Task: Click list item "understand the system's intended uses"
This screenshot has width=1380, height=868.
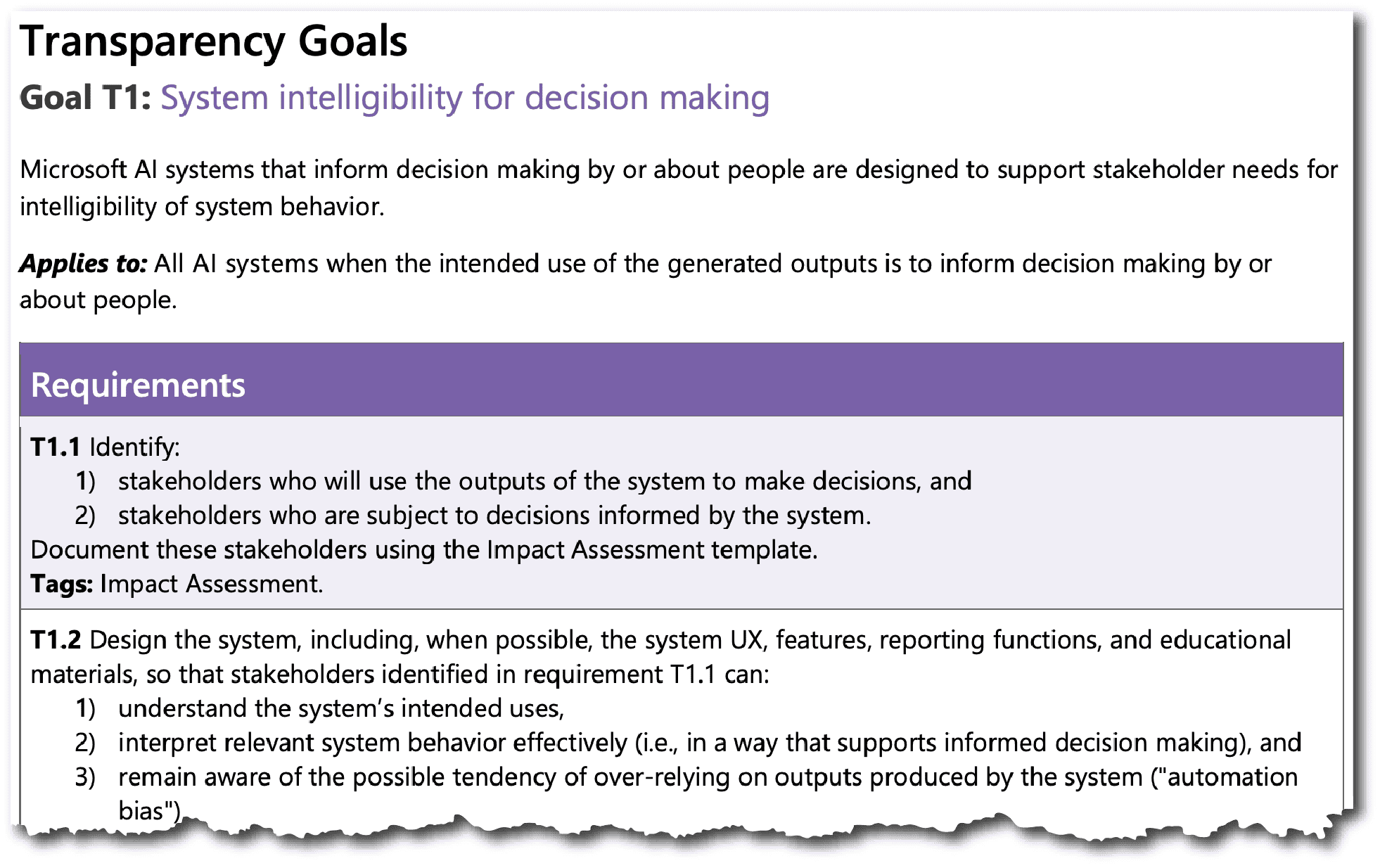Action: (x=340, y=708)
